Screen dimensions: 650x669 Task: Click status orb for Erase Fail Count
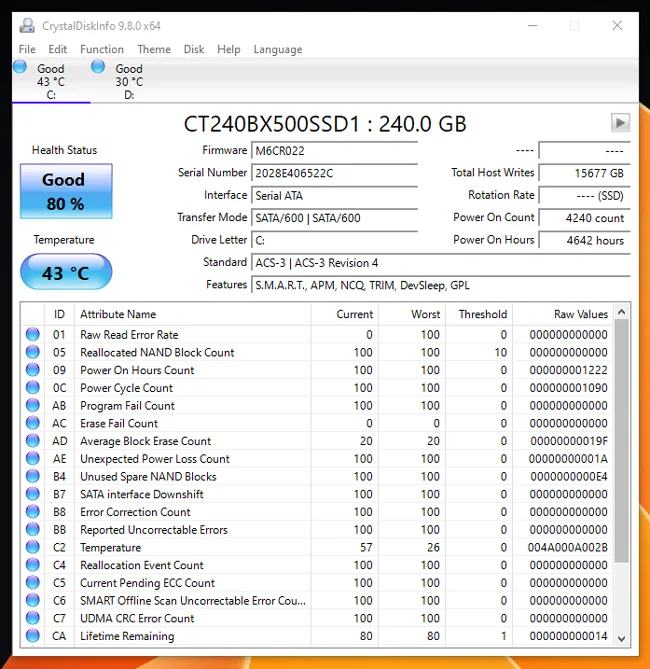coord(32,423)
